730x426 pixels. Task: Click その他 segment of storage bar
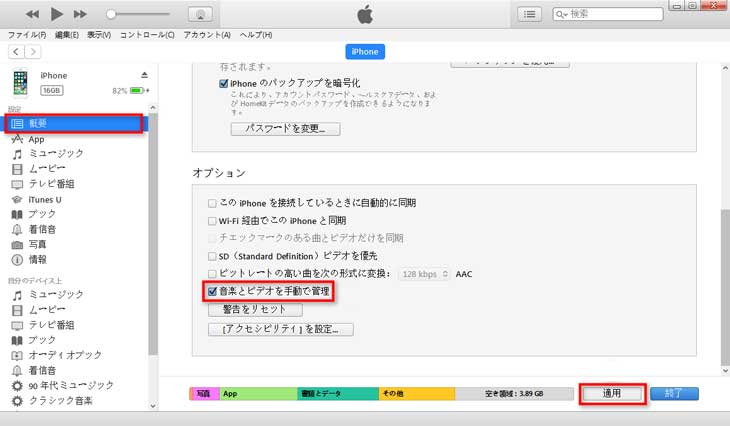417,394
